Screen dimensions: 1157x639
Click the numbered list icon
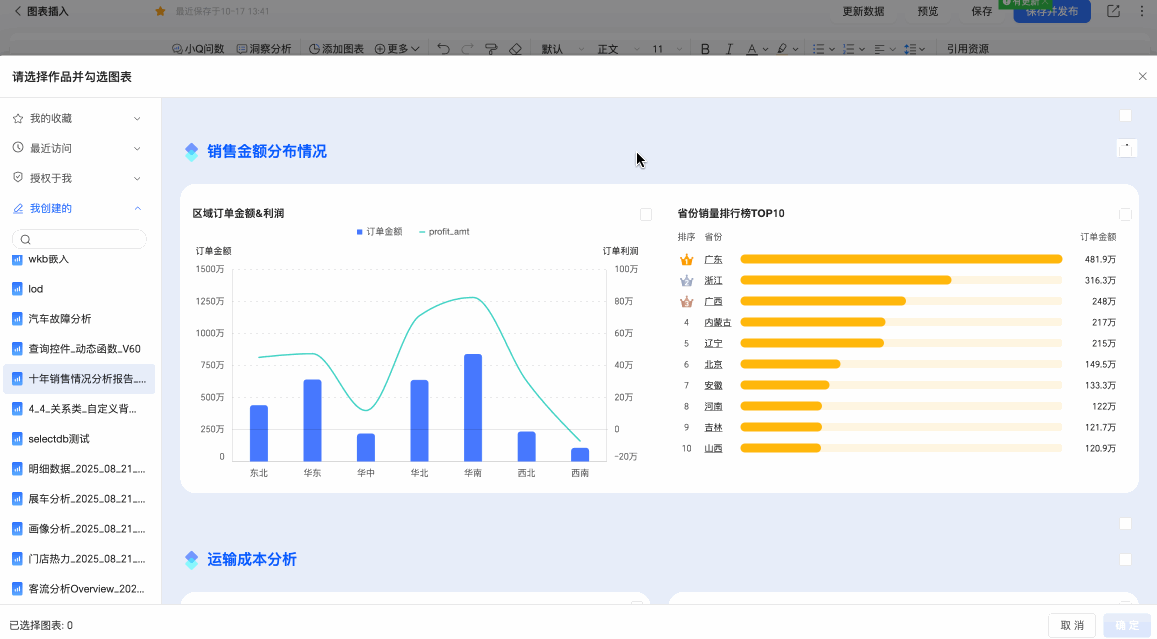point(849,49)
